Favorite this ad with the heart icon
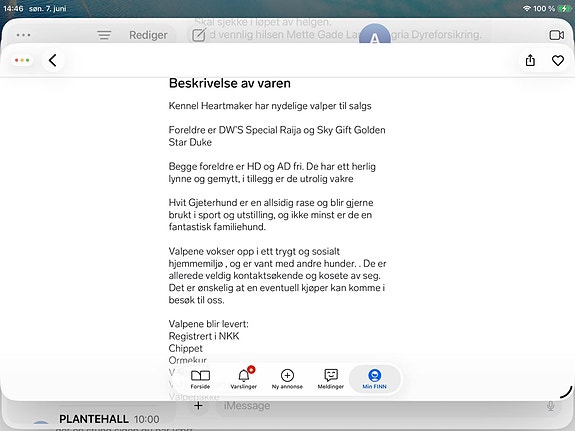Image resolution: width=575 pixels, height=431 pixels. pyautogui.click(x=558, y=61)
